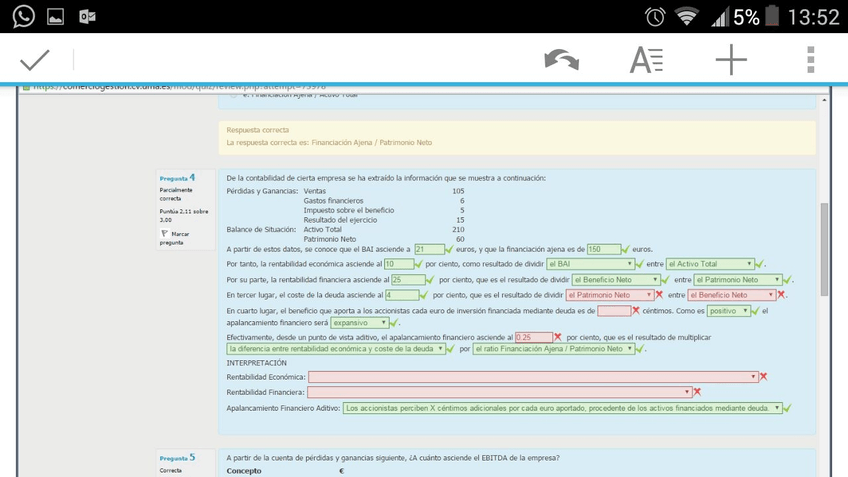Expand the empty Rentabilidad Económica dropdown
The image size is (848, 477).
point(532,377)
